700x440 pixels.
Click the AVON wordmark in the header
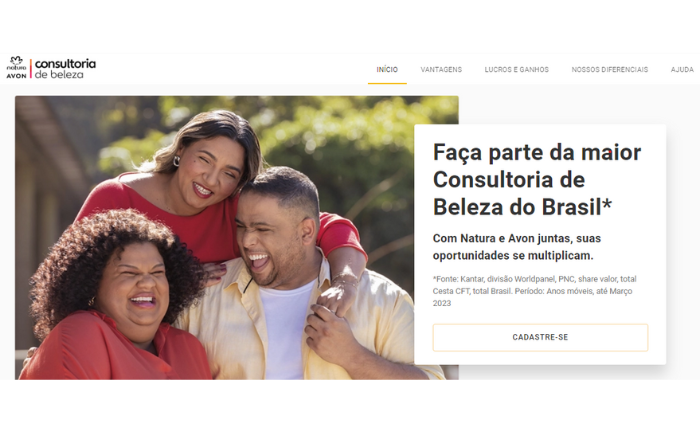(x=17, y=76)
